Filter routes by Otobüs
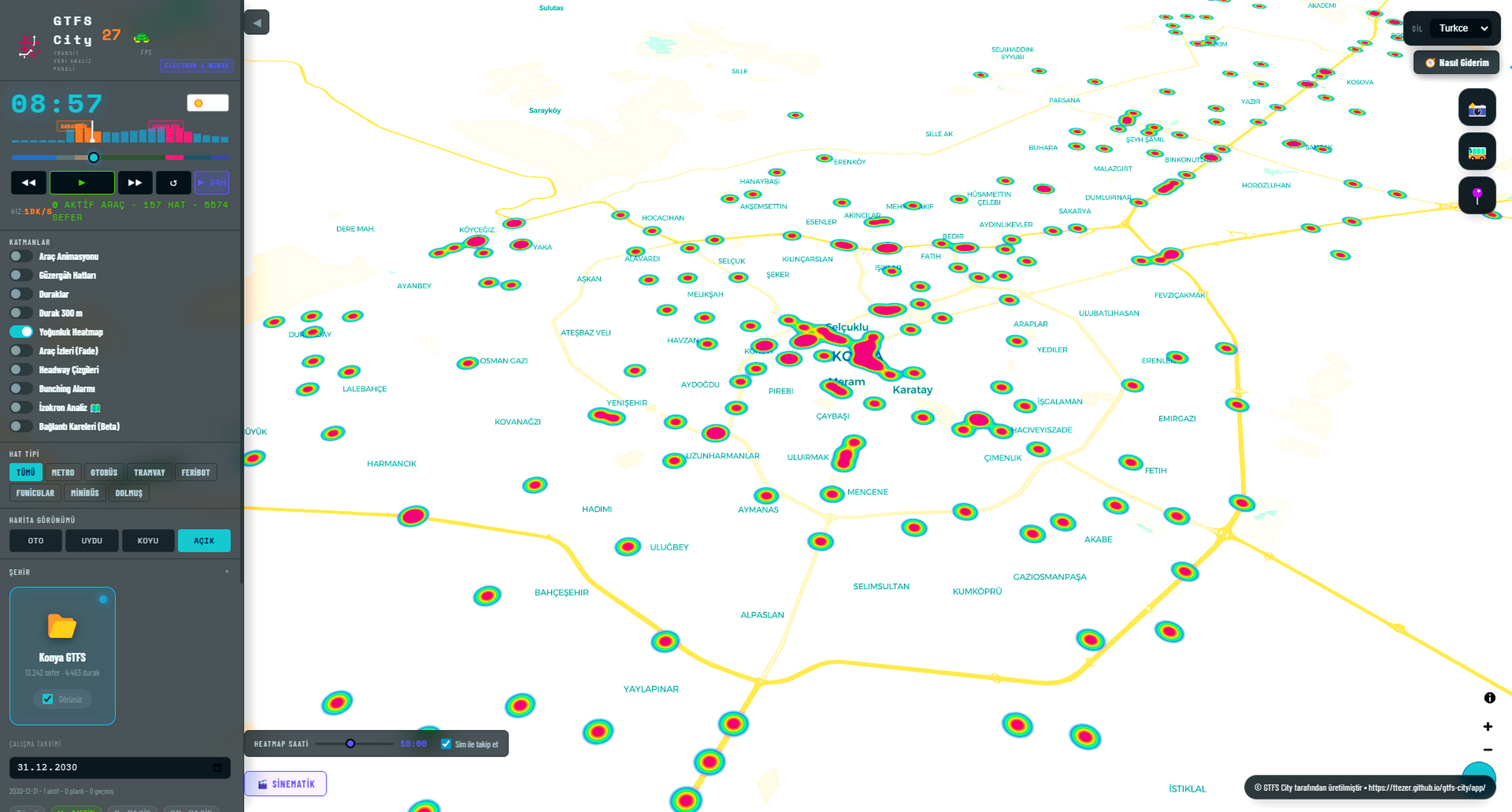 pyautogui.click(x=104, y=473)
